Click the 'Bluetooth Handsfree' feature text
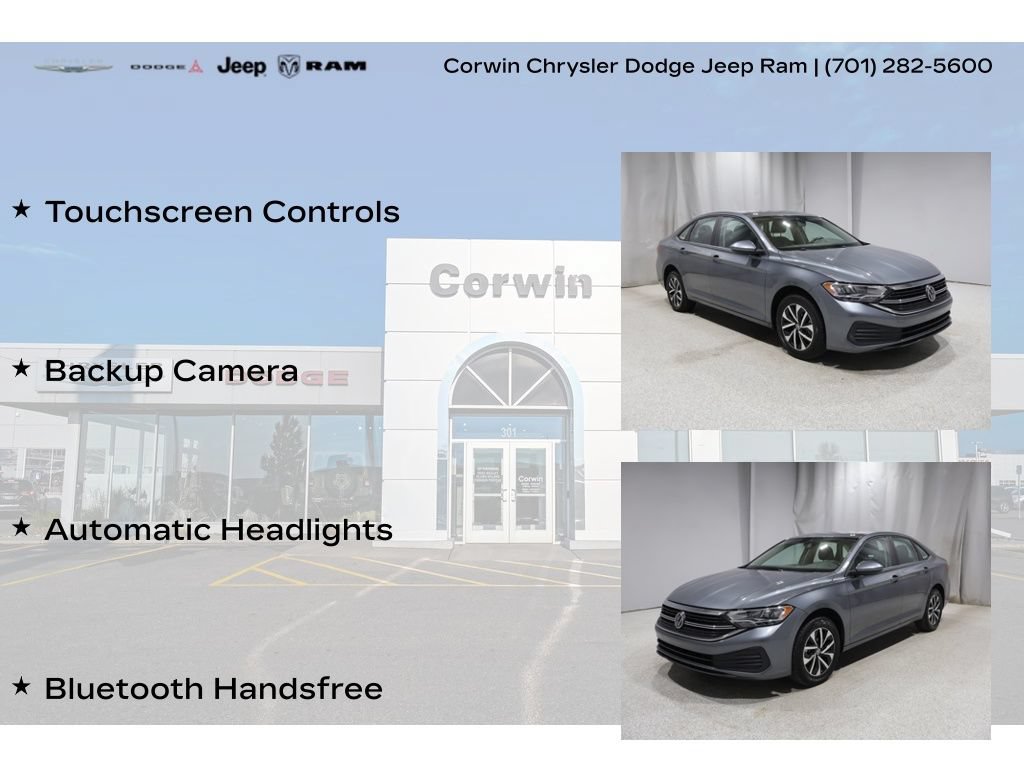Image resolution: width=1024 pixels, height=768 pixels. click(x=214, y=688)
